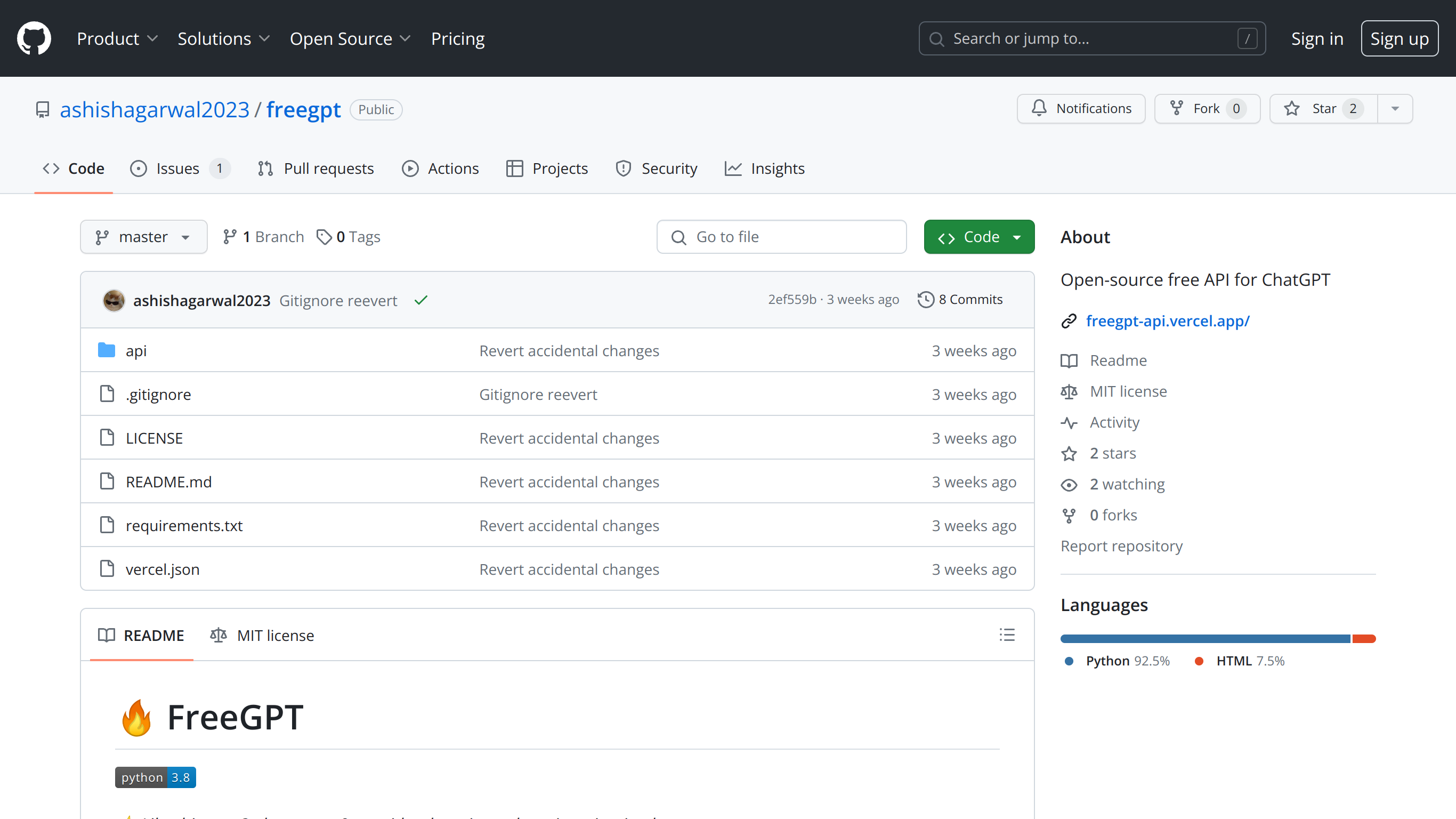Click the commit status green checkmark
Image resolution: width=1456 pixels, height=819 pixels.
point(420,300)
